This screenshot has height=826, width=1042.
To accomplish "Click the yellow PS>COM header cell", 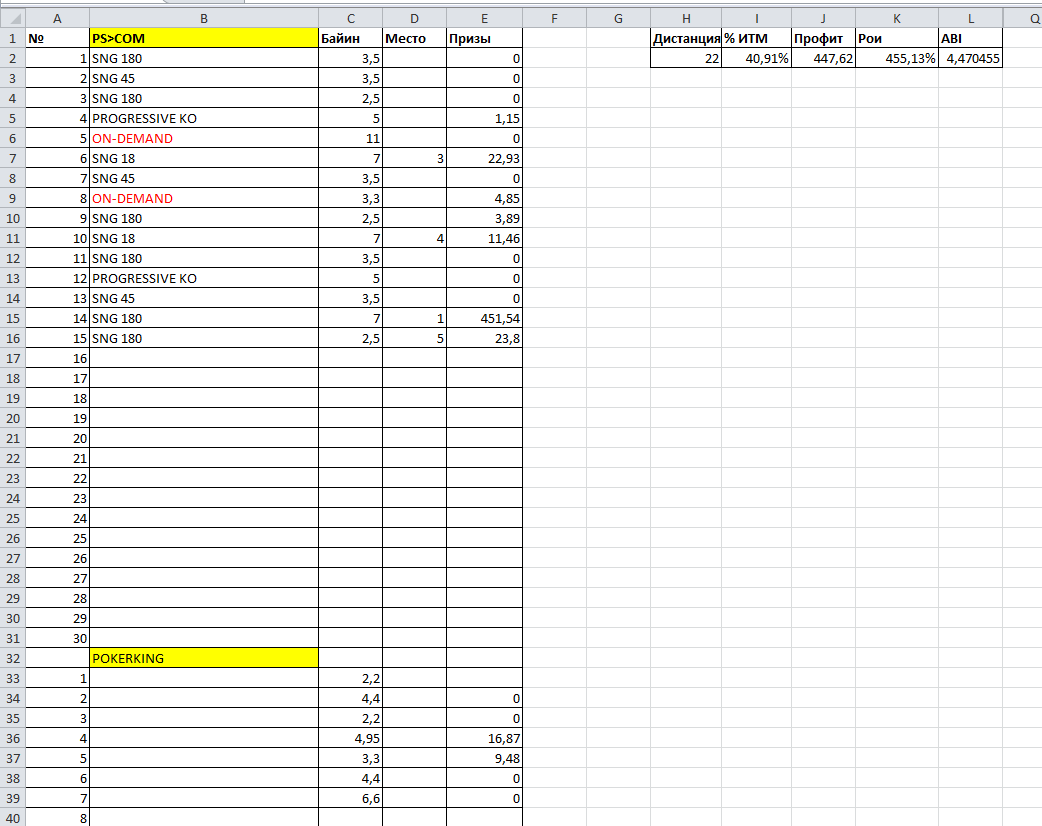I will pos(204,38).
